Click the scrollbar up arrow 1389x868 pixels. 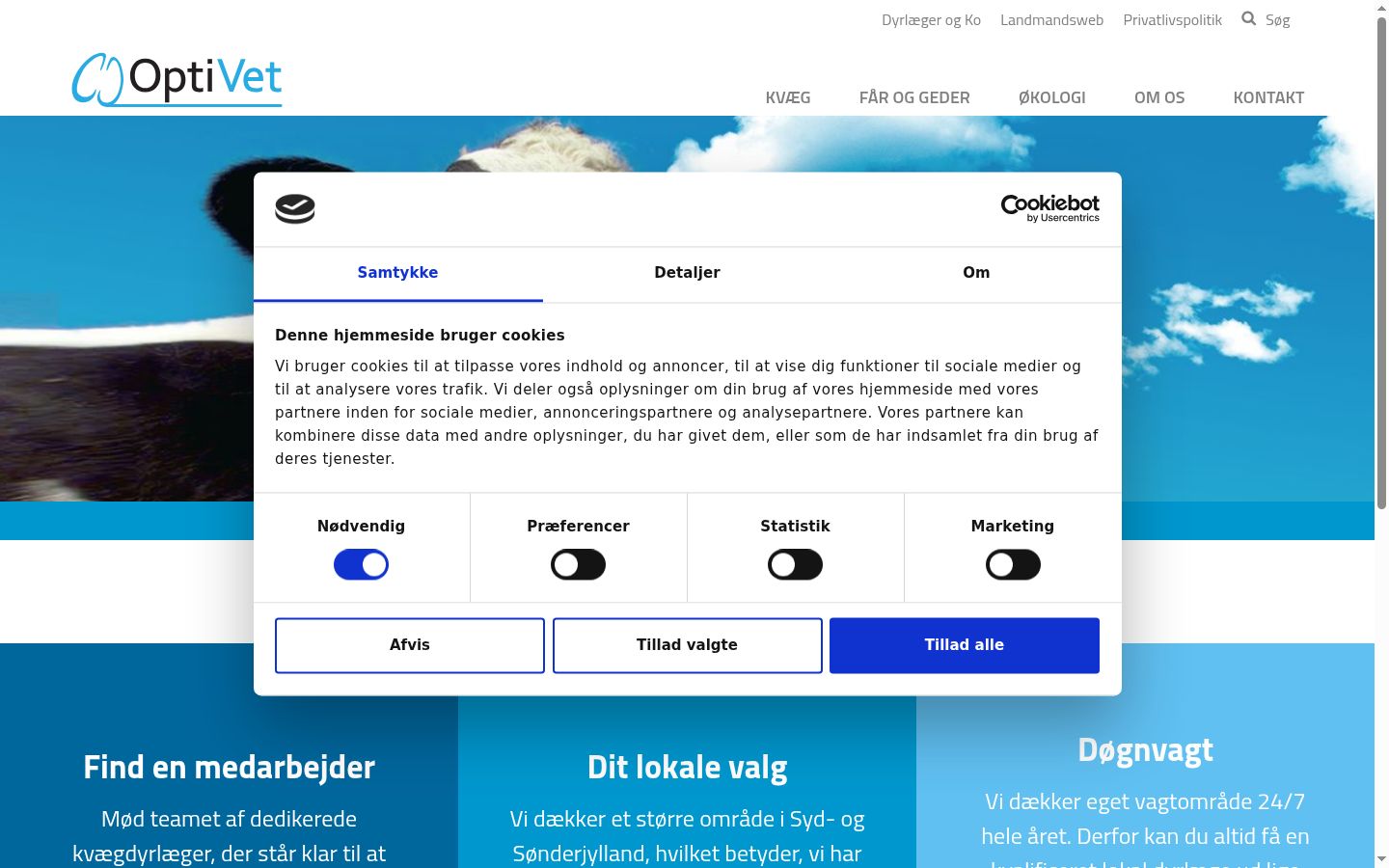coord(1381,8)
